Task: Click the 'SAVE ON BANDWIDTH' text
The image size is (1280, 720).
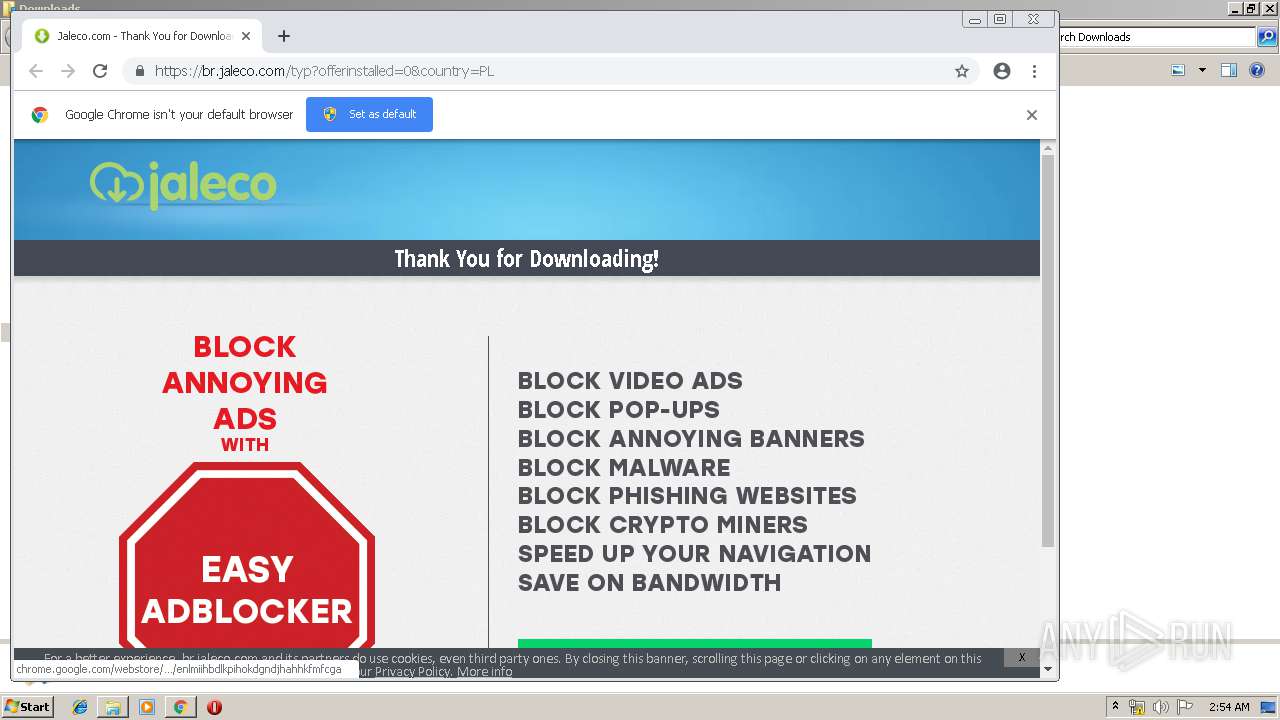Action: (x=650, y=583)
